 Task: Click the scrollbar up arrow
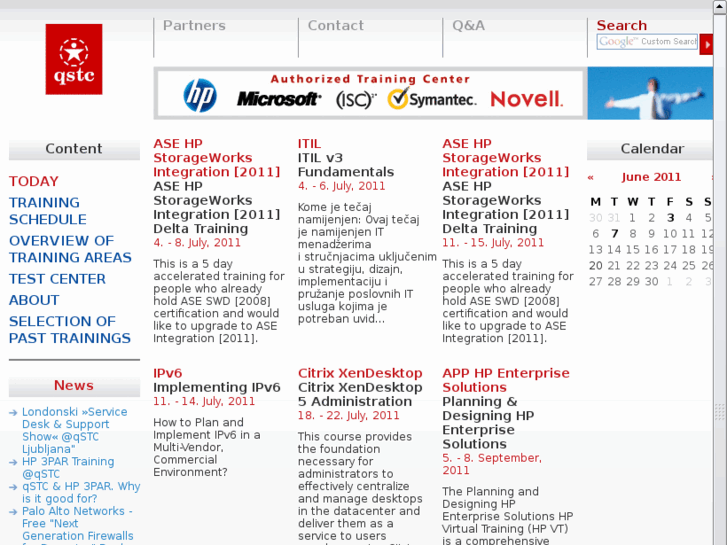720,7
